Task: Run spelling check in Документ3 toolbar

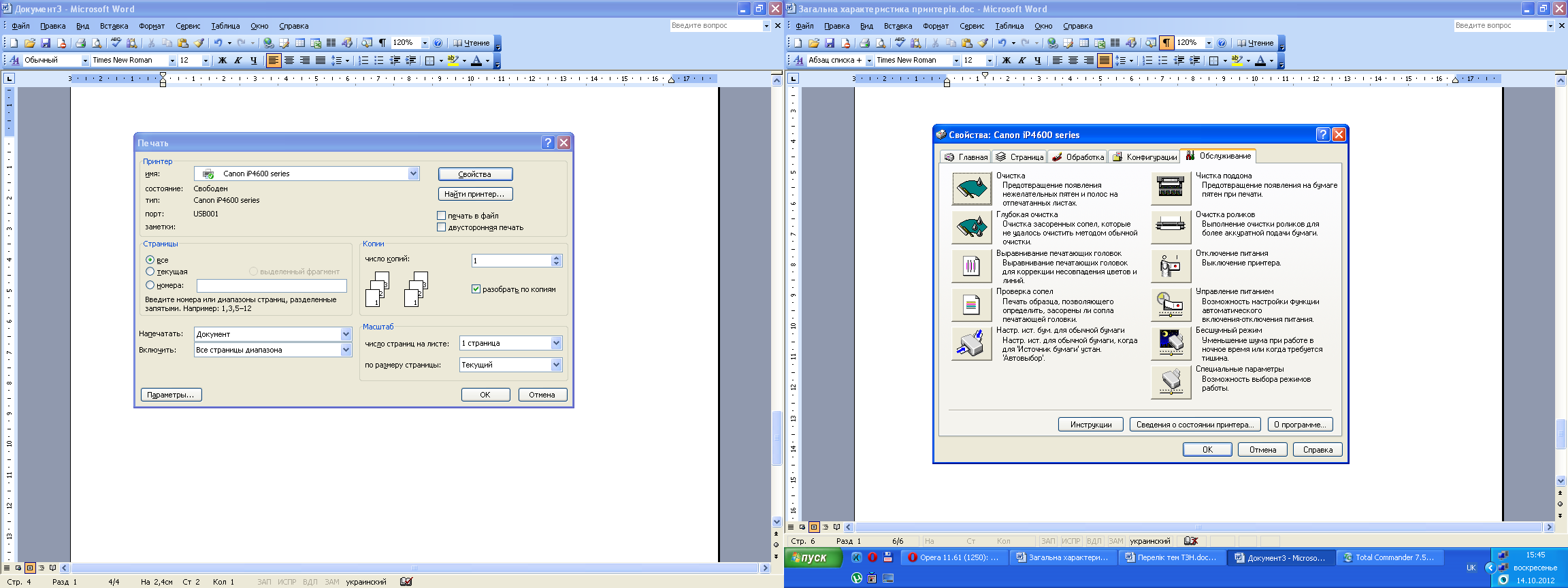Action: pos(116,43)
